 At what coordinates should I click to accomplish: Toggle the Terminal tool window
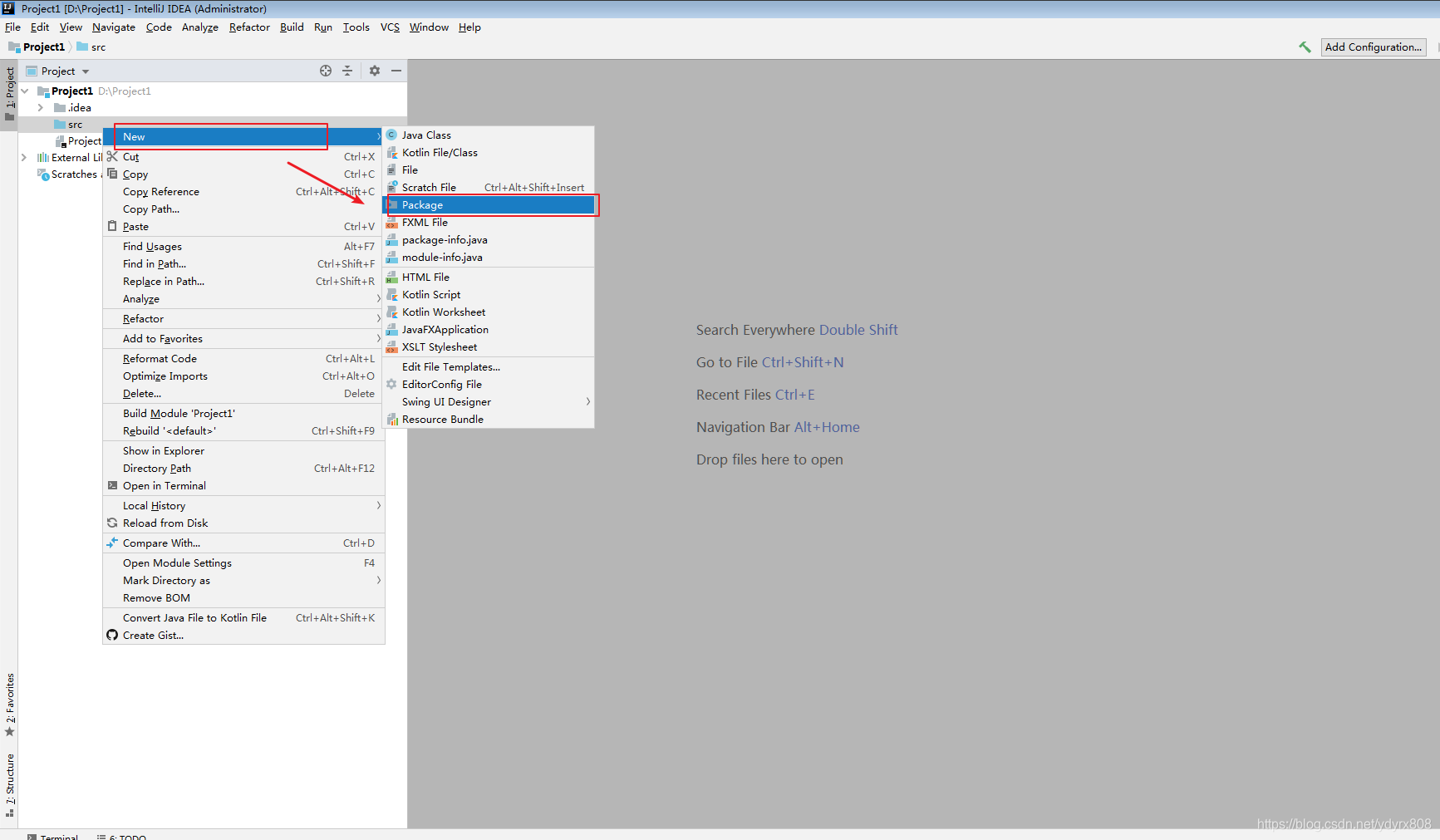point(52,836)
